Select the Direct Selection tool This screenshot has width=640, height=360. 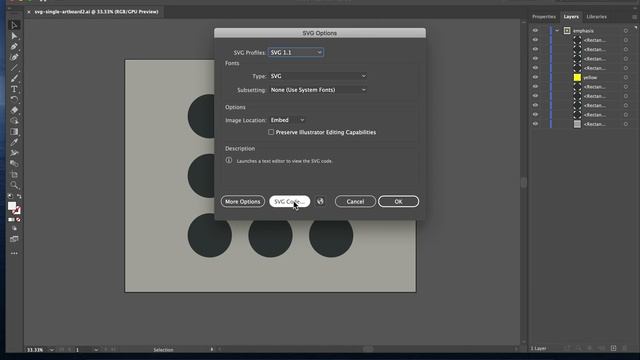click(14, 36)
